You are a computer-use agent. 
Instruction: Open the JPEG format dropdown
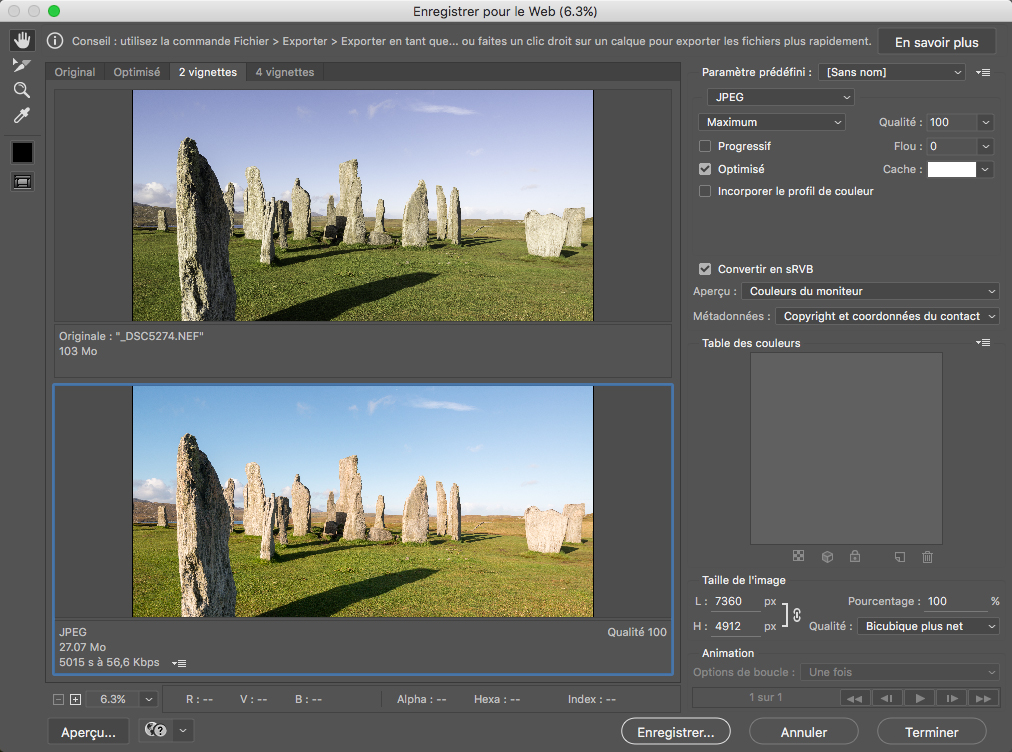[780, 97]
